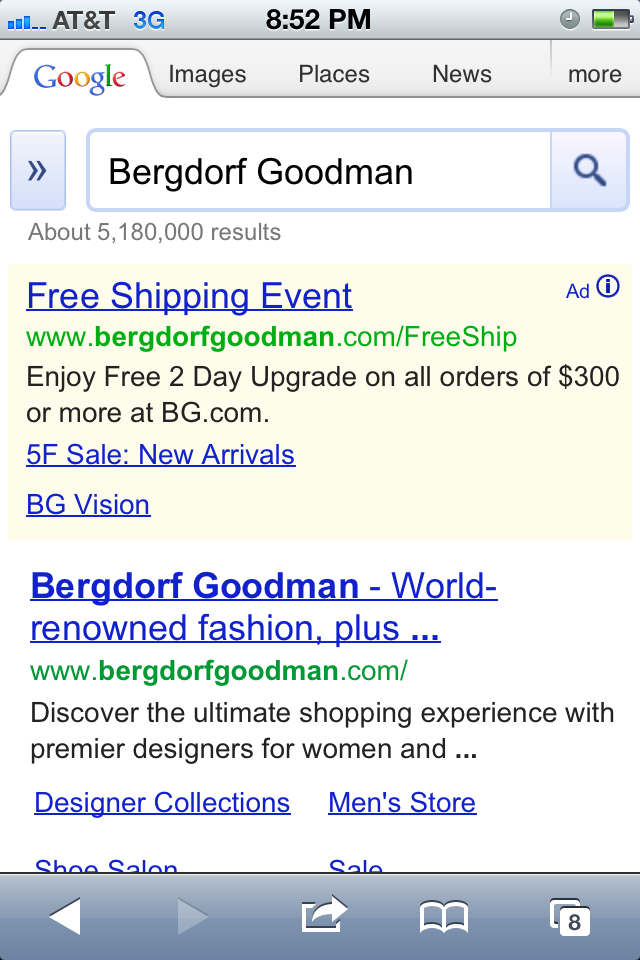640x960 pixels.
Task: Switch to the Images tab
Action: [207, 74]
